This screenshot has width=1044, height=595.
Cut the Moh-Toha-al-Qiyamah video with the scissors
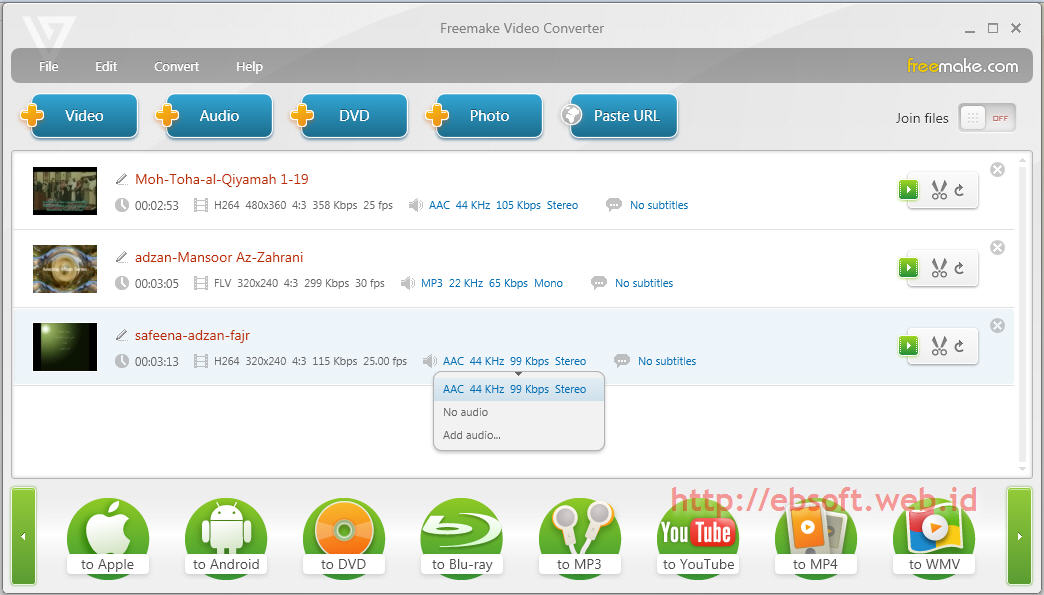[x=939, y=190]
